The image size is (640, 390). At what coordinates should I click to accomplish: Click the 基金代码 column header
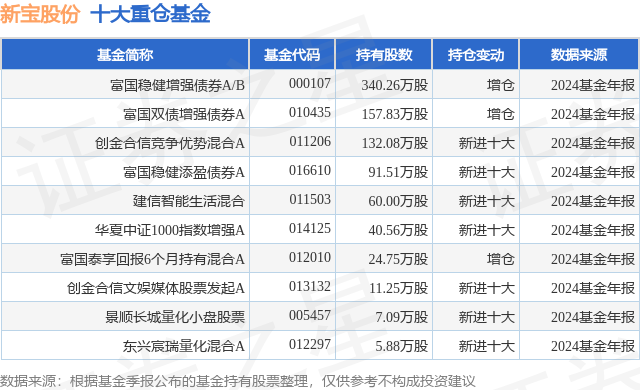pyautogui.click(x=292, y=55)
